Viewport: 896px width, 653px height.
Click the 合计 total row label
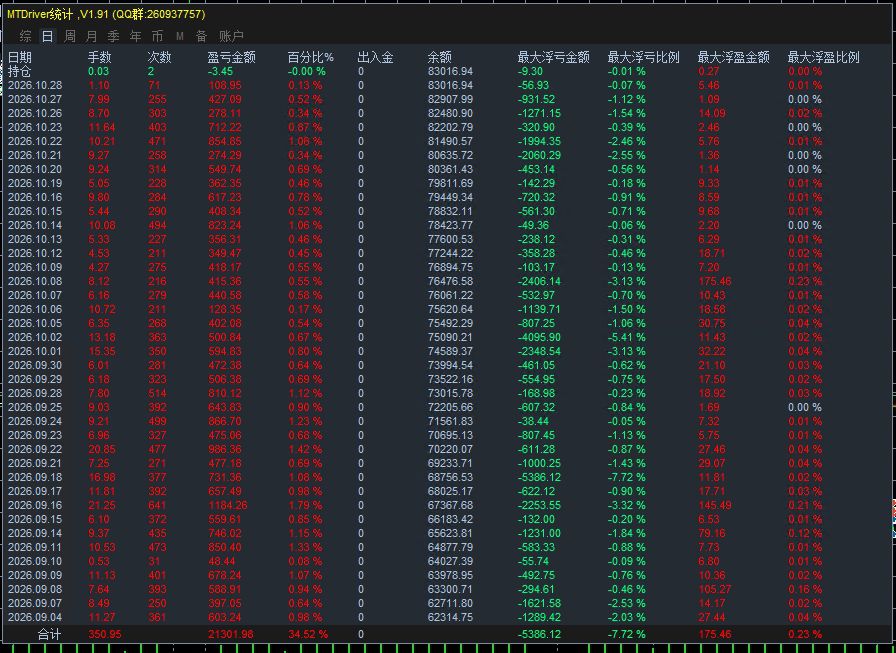click(49, 634)
